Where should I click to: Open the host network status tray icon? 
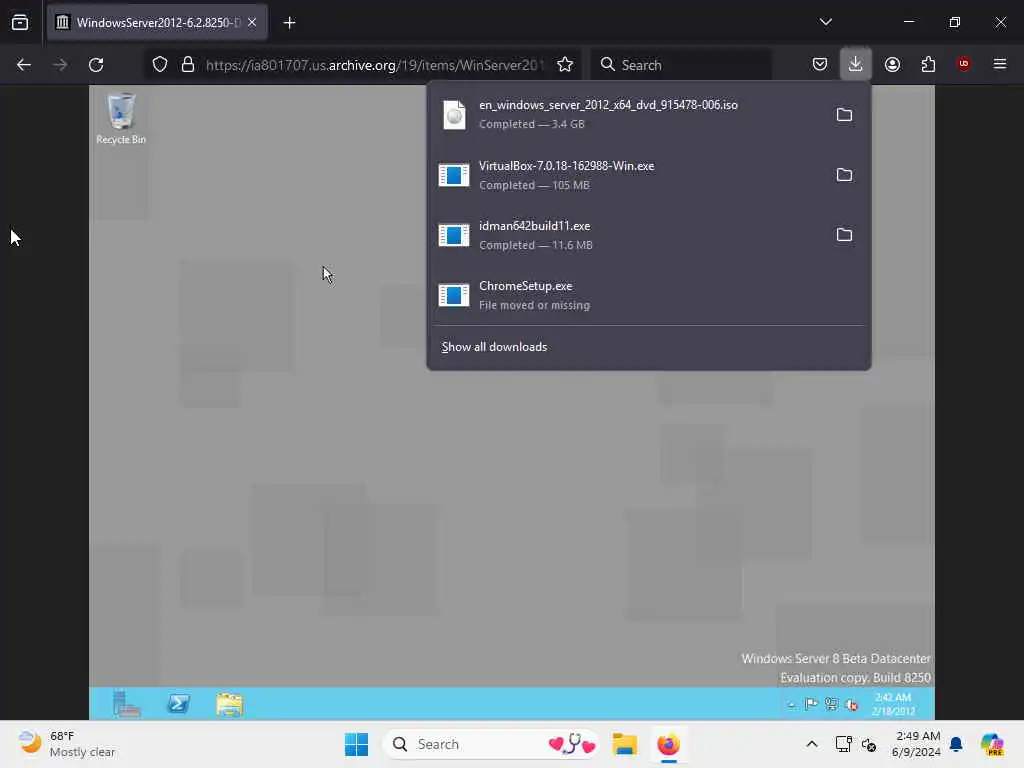pyautogui.click(x=843, y=744)
